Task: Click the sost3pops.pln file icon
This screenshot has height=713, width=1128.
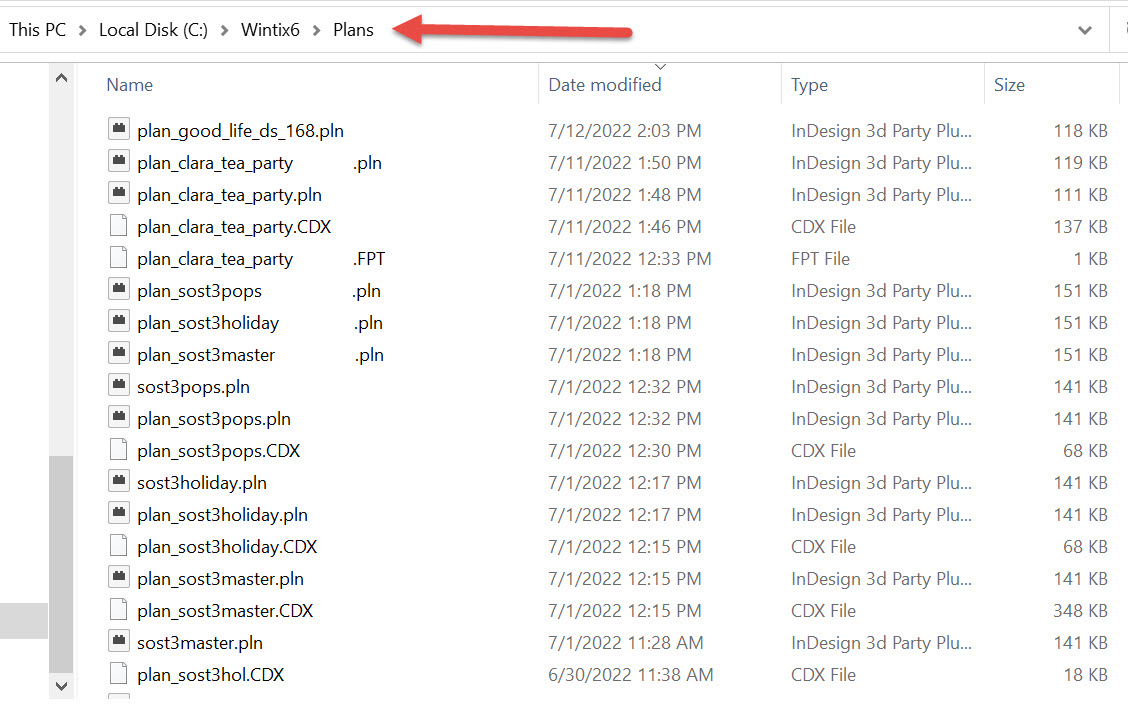Action: [119, 385]
